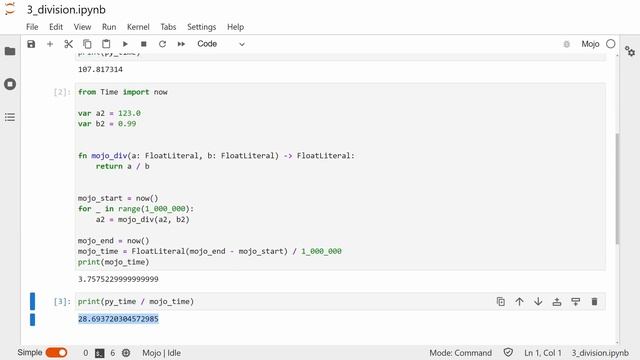The height and width of the screenshot is (360, 640).
Task: Click the output 3.7575229999999999
Action: [x=118, y=279]
